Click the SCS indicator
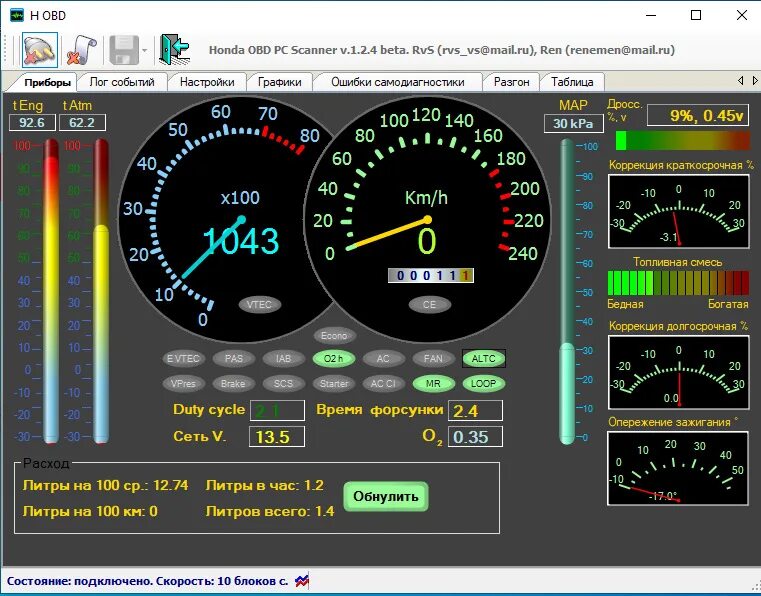 click(x=283, y=383)
